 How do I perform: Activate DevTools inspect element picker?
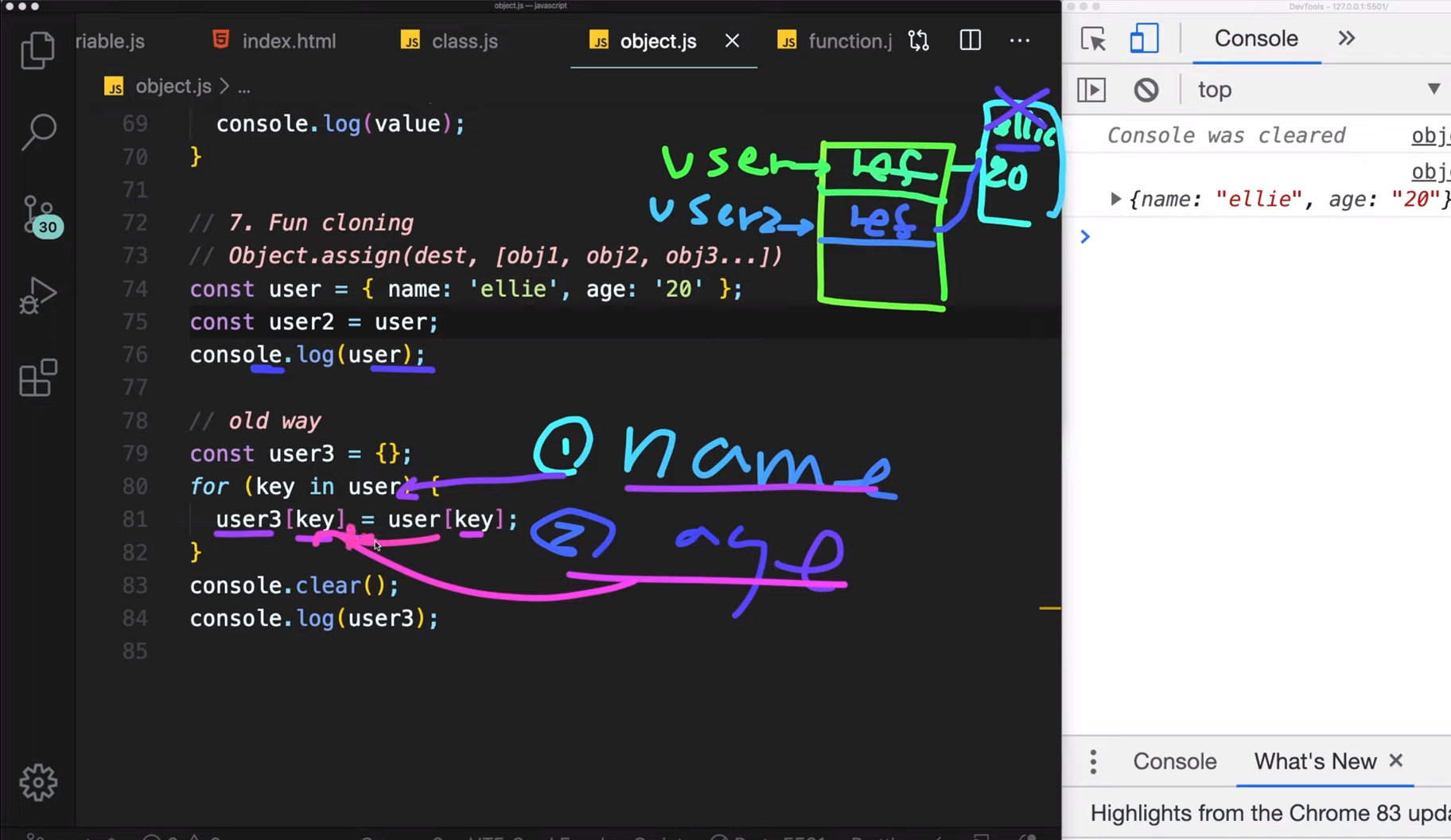coord(1093,39)
